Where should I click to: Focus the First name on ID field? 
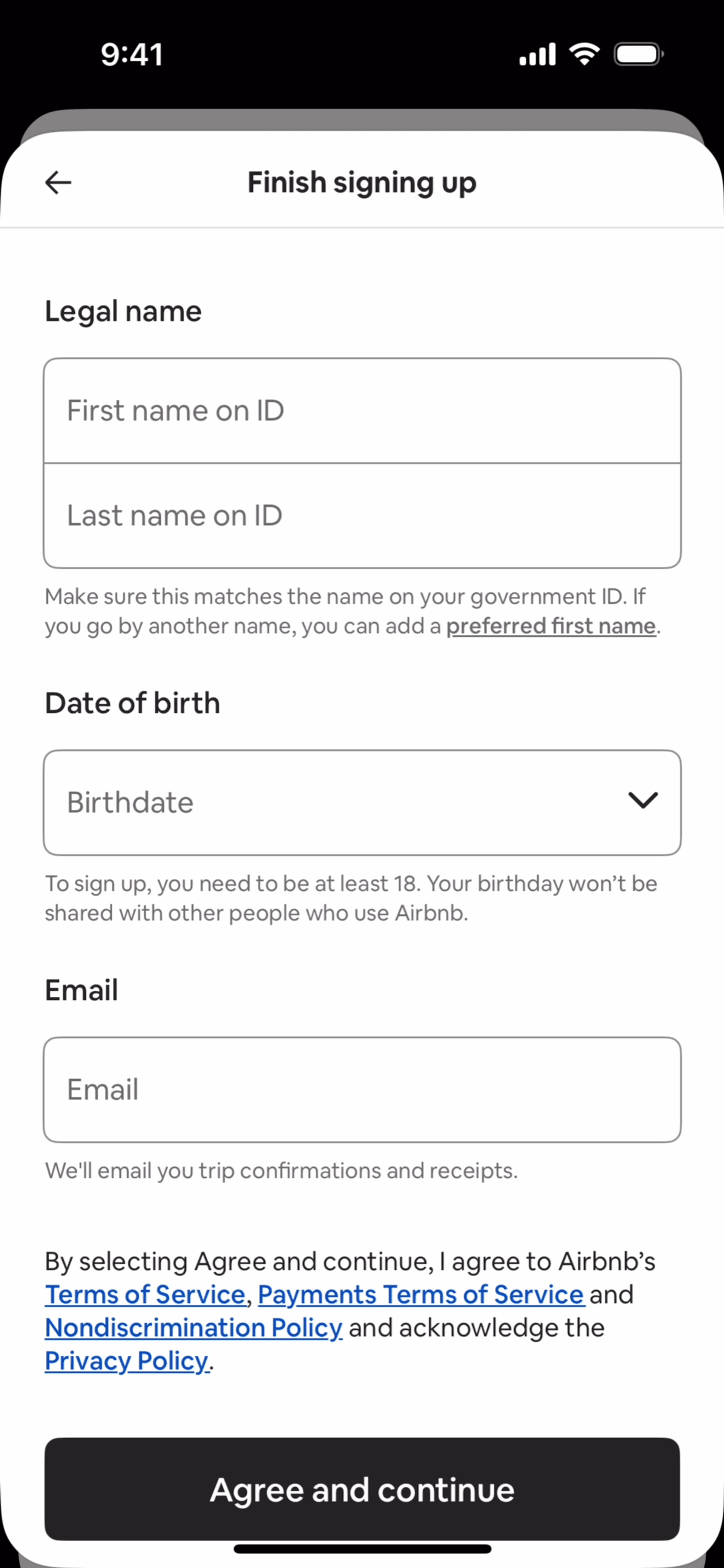[362, 411]
